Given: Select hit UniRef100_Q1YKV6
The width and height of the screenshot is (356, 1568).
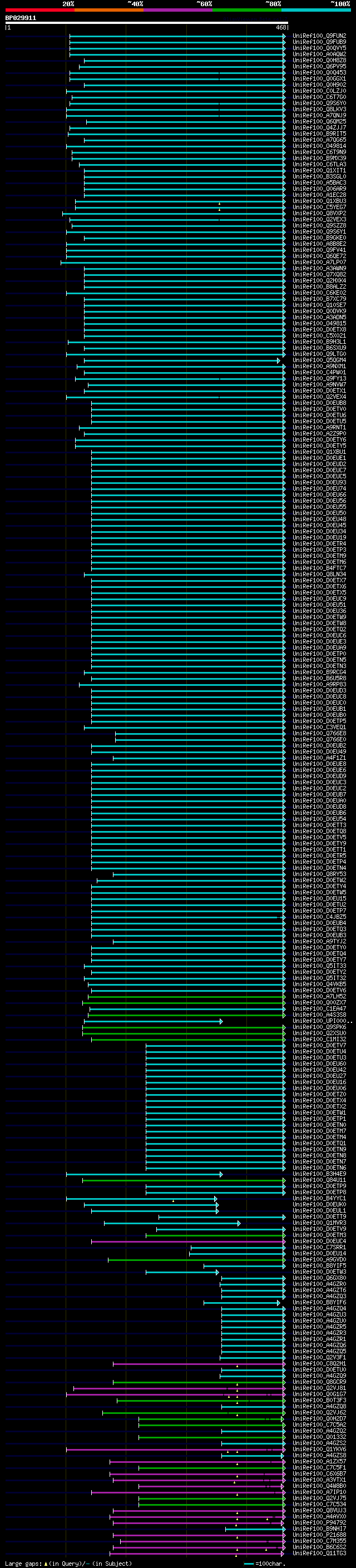Looking at the screenshot, I should [319, 1449].
